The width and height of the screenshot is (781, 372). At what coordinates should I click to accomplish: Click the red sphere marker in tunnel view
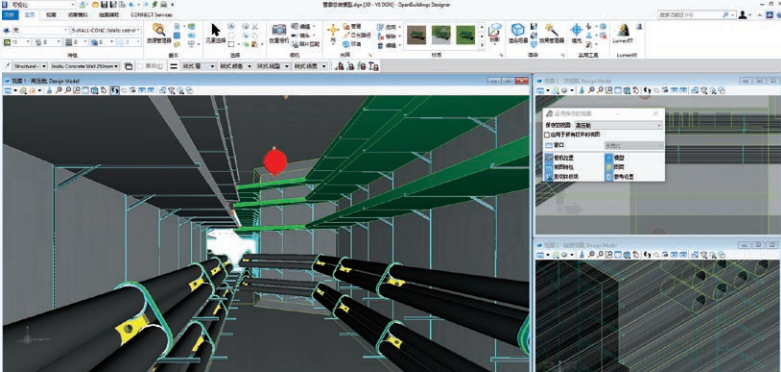click(275, 161)
